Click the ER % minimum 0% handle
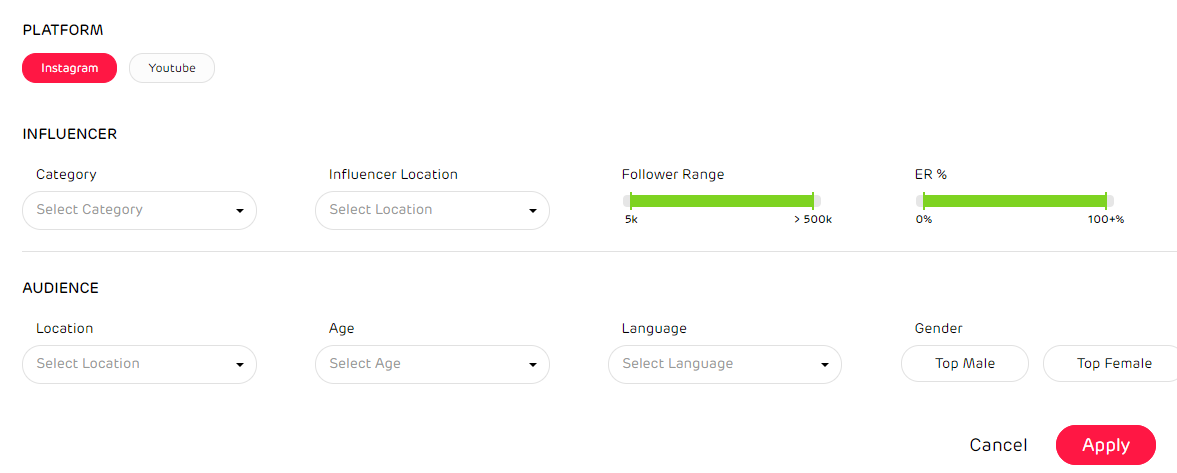This screenshot has width=1177, height=473. click(923, 201)
